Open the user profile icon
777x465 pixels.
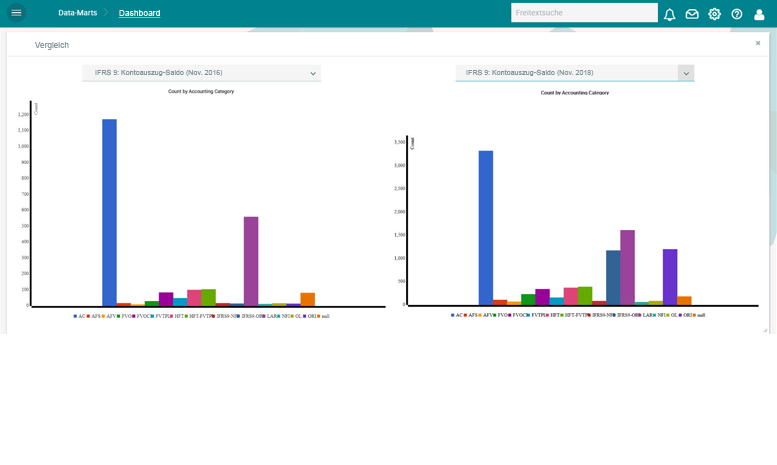(759, 14)
